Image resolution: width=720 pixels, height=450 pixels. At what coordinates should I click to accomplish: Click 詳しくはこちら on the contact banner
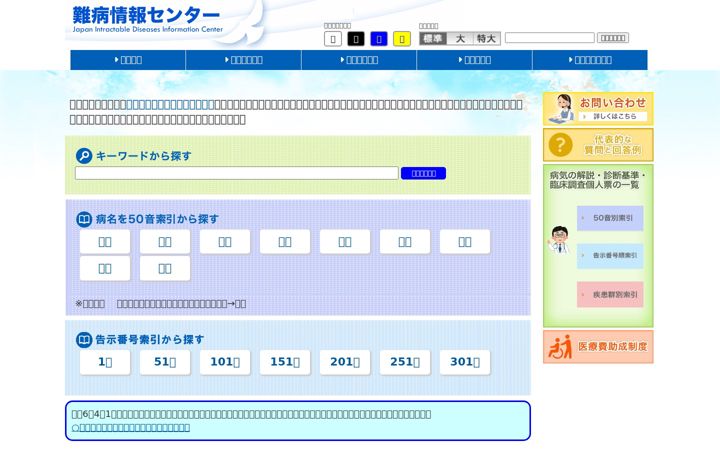614,117
